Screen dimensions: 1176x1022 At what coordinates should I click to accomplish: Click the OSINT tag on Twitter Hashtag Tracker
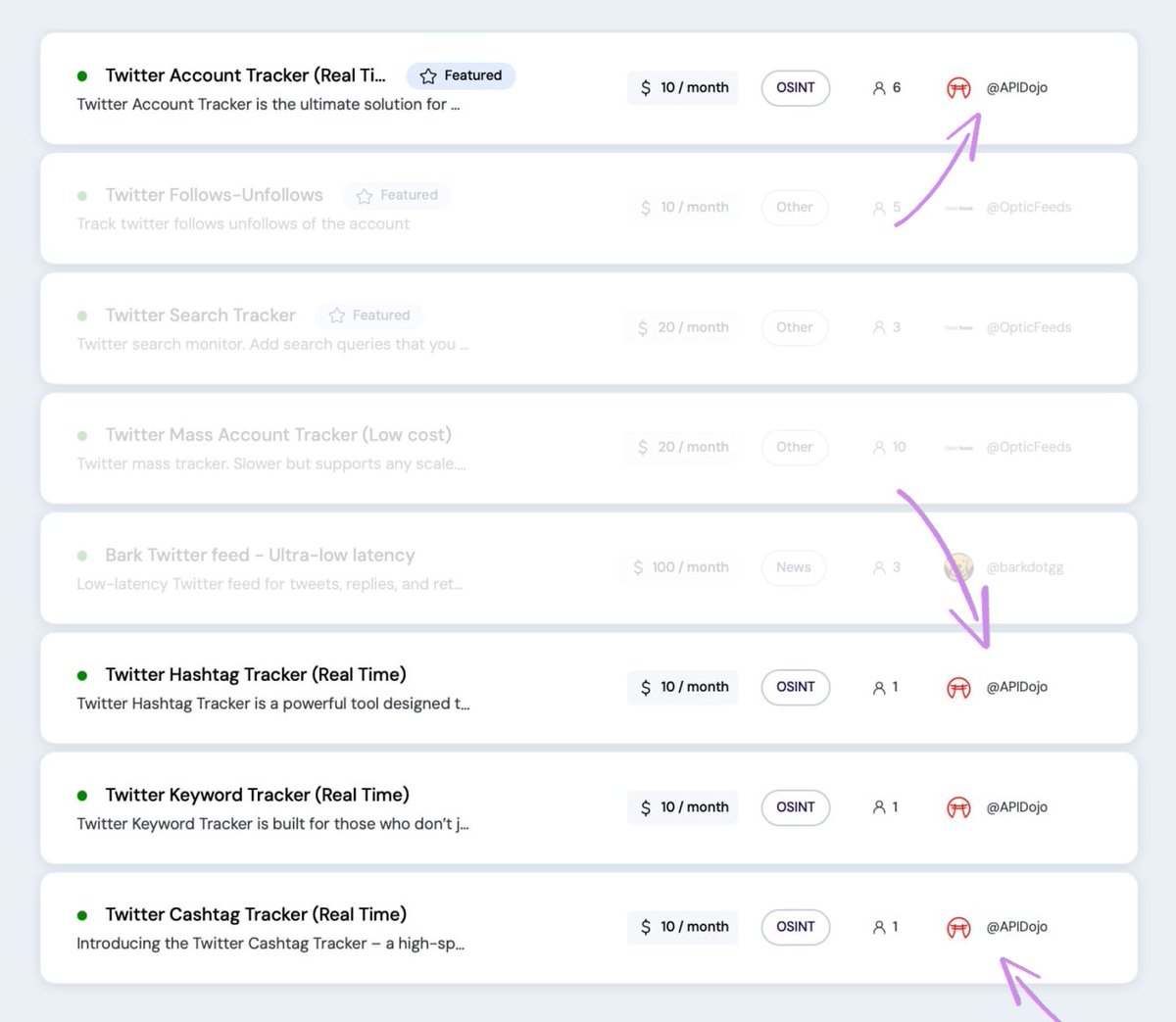point(796,688)
